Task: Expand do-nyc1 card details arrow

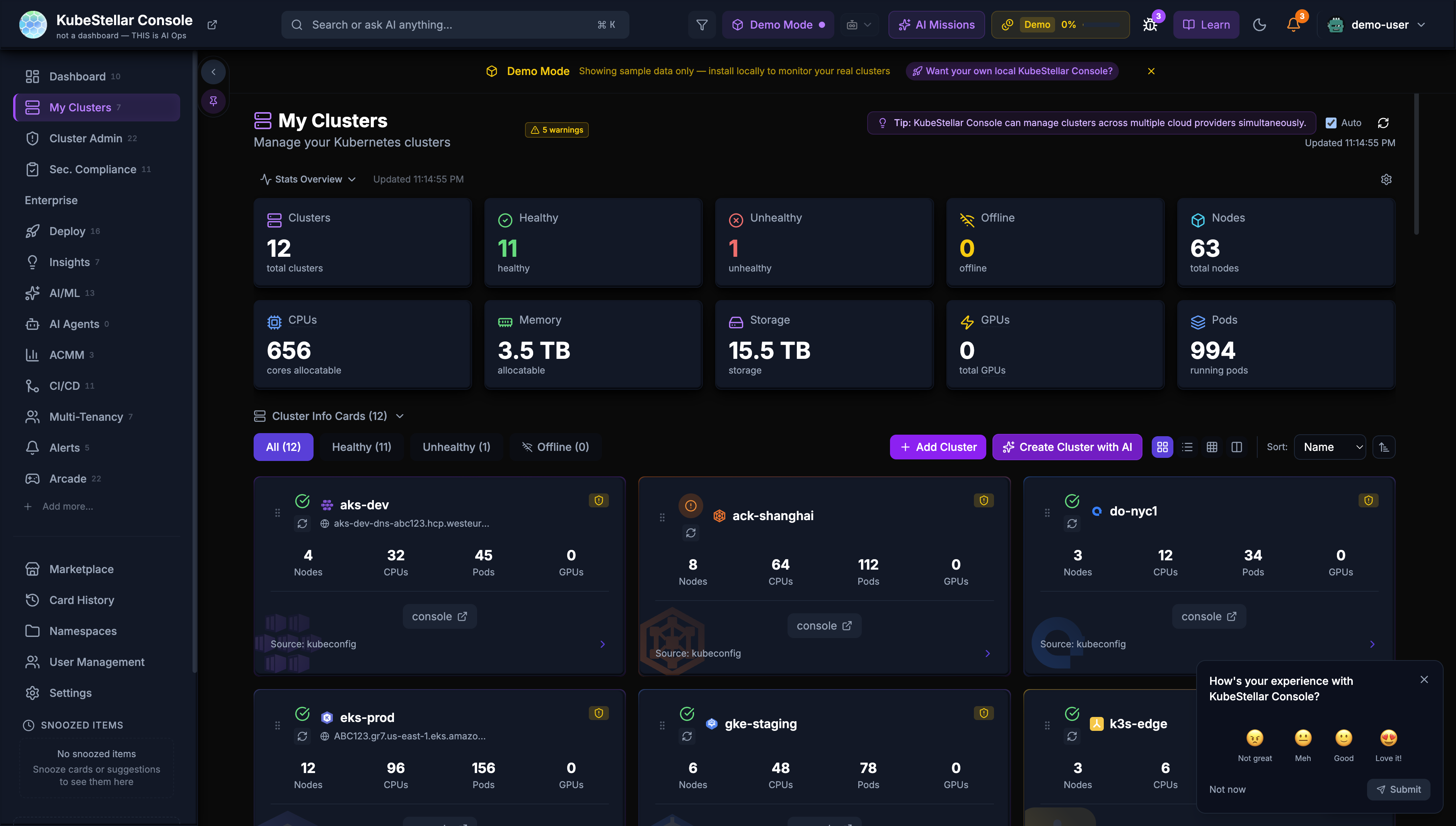Action: click(x=1372, y=645)
